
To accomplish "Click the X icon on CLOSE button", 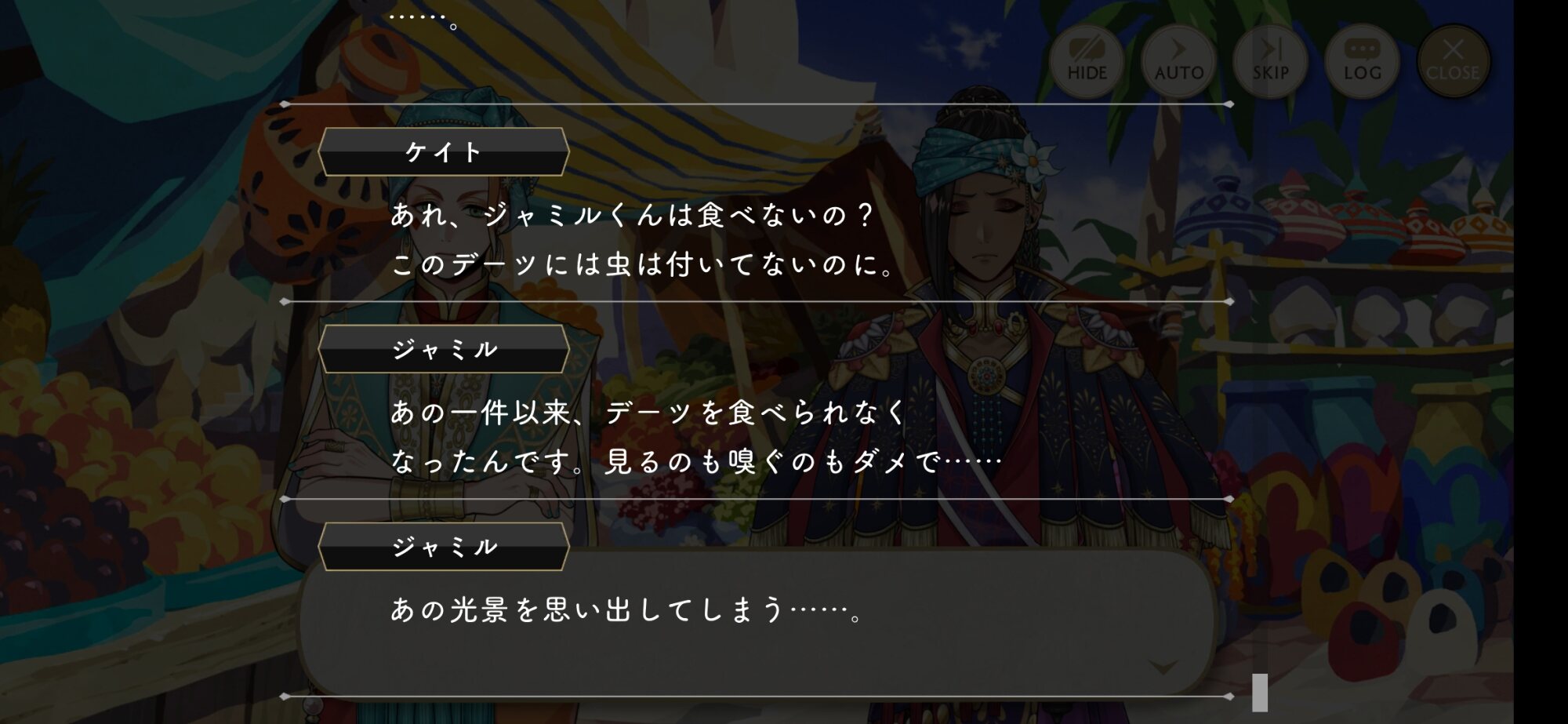I will (x=1453, y=49).
